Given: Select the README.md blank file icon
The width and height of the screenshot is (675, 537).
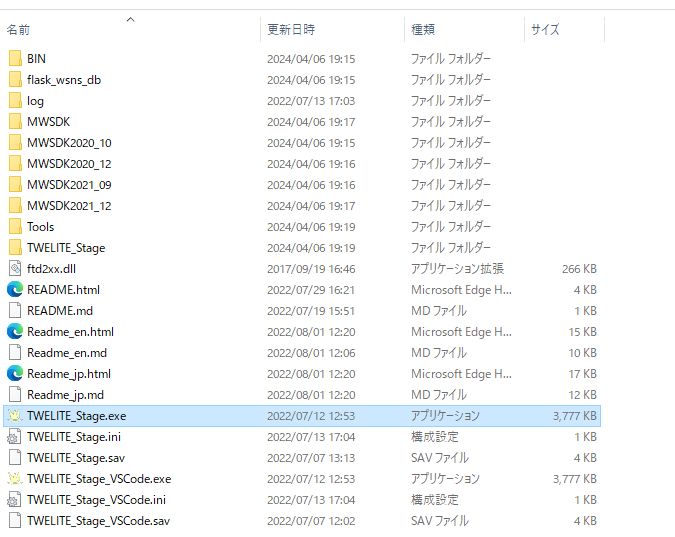Looking at the screenshot, I should coord(15,311).
